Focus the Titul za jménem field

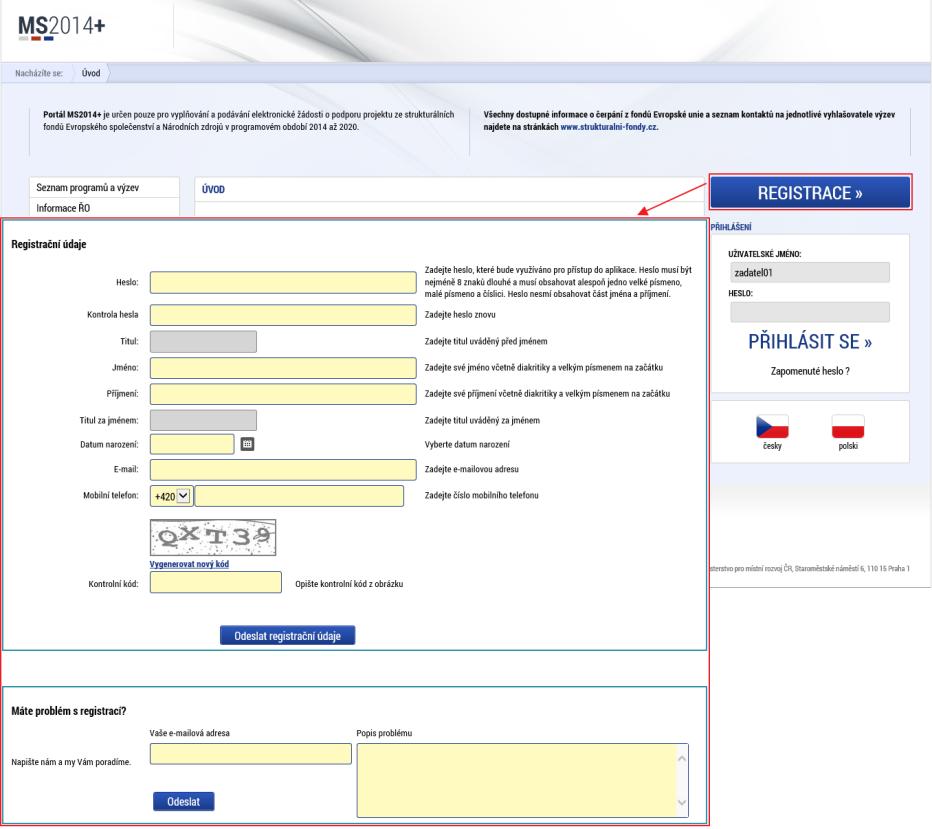(x=203, y=420)
